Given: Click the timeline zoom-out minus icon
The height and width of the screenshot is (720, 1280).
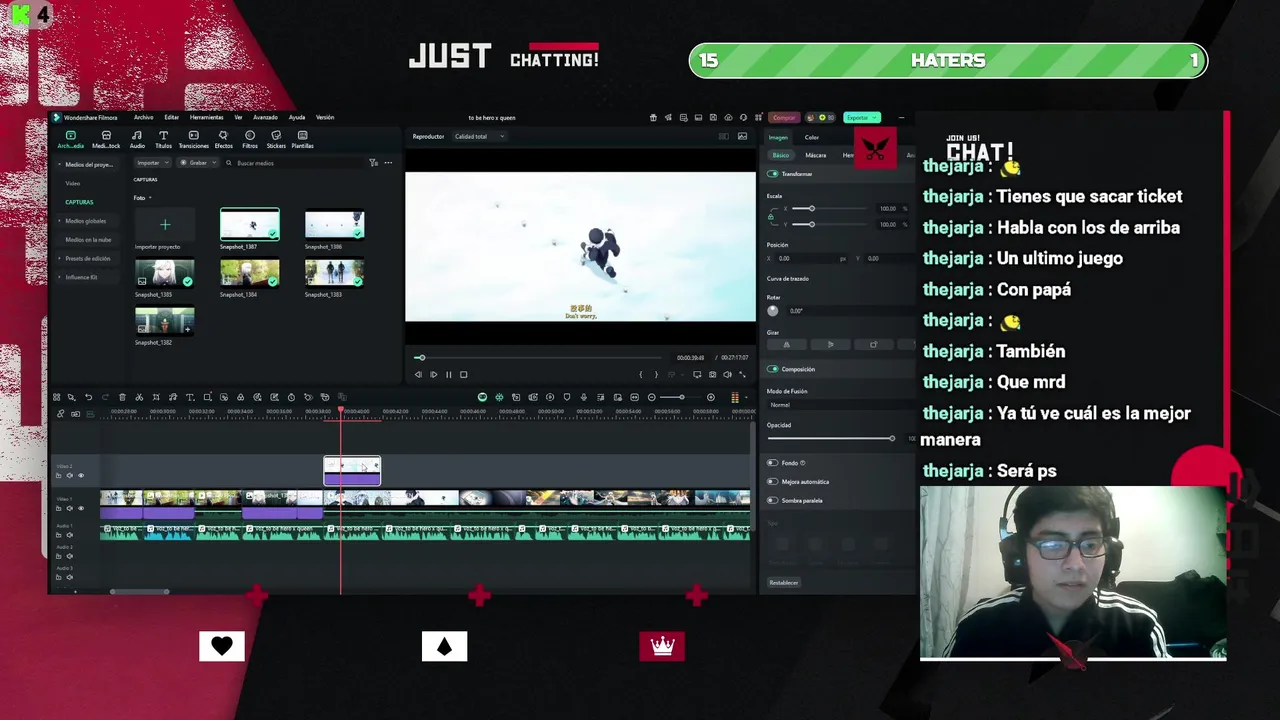Looking at the screenshot, I should pos(652,397).
